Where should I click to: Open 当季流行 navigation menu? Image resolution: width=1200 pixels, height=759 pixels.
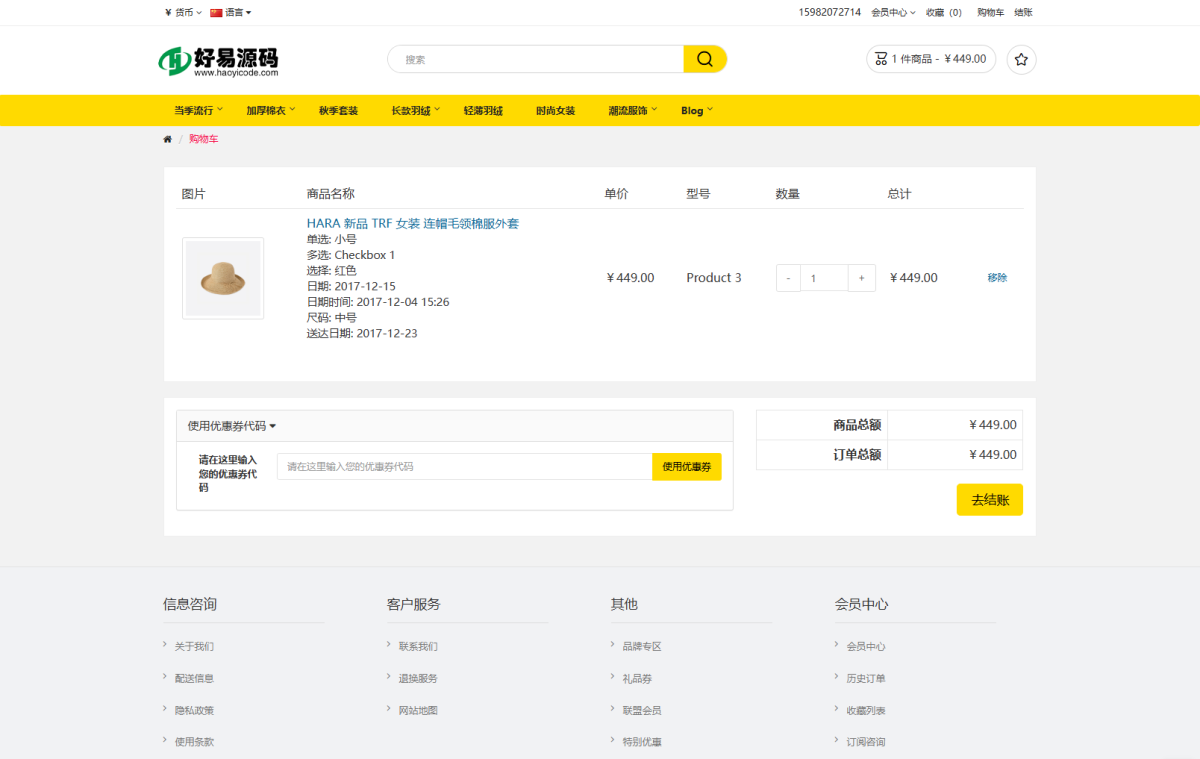pyautogui.click(x=198, y=110)
